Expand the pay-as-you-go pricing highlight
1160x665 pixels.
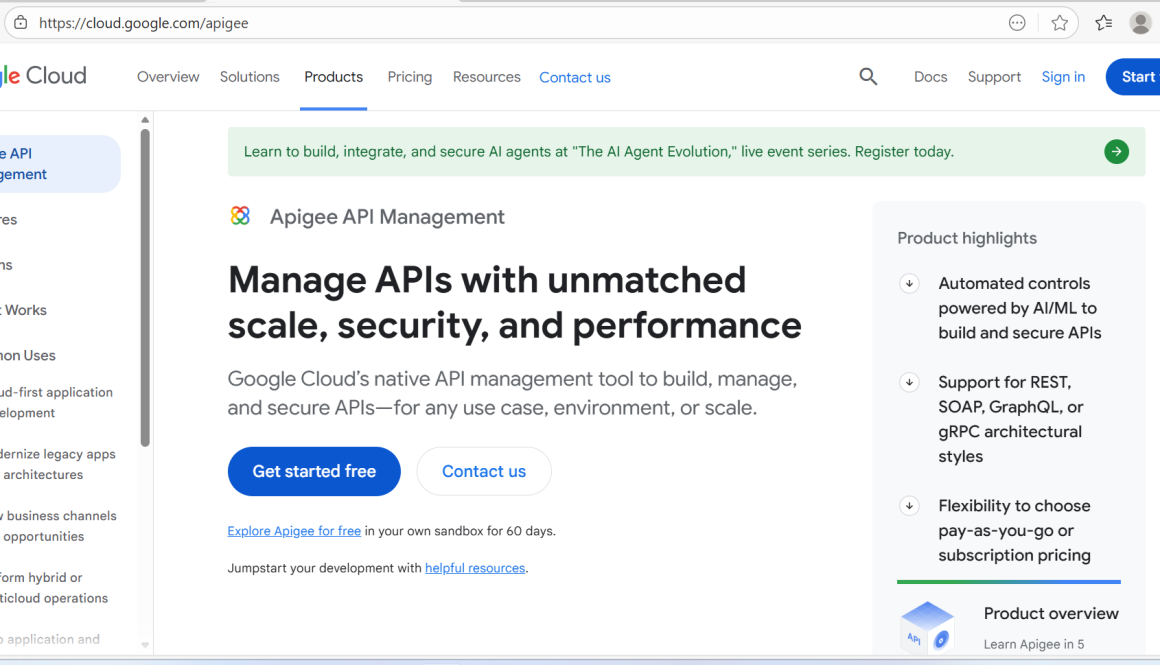tap(909, 506)
